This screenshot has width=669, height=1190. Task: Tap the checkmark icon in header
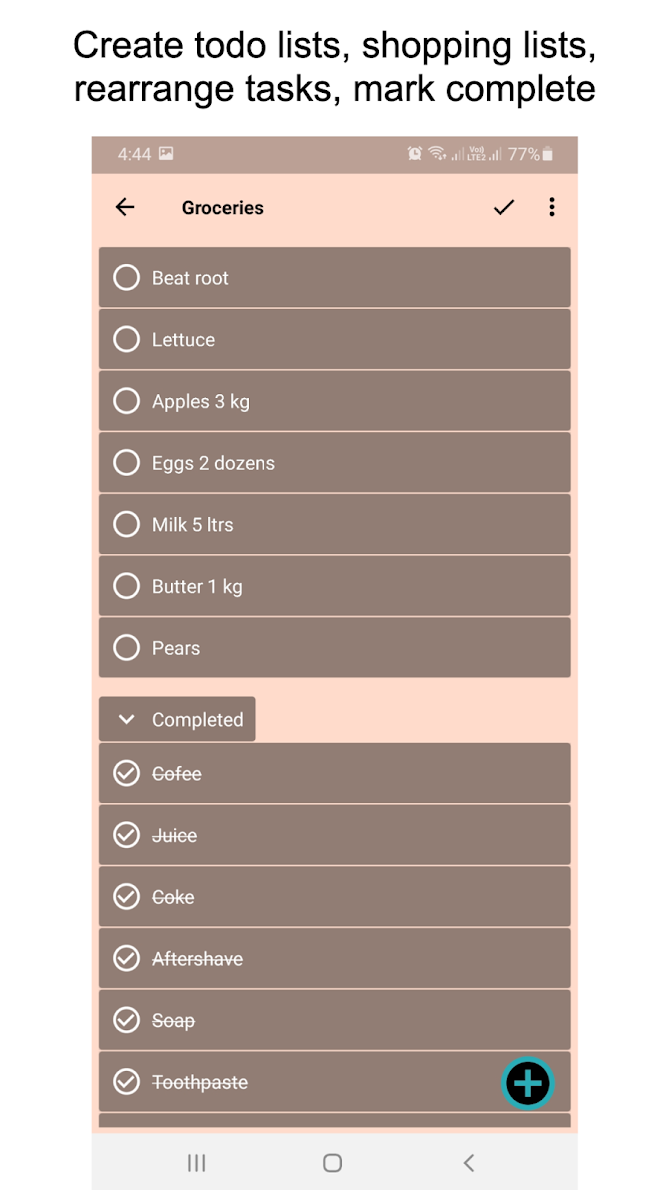(504, 207)
